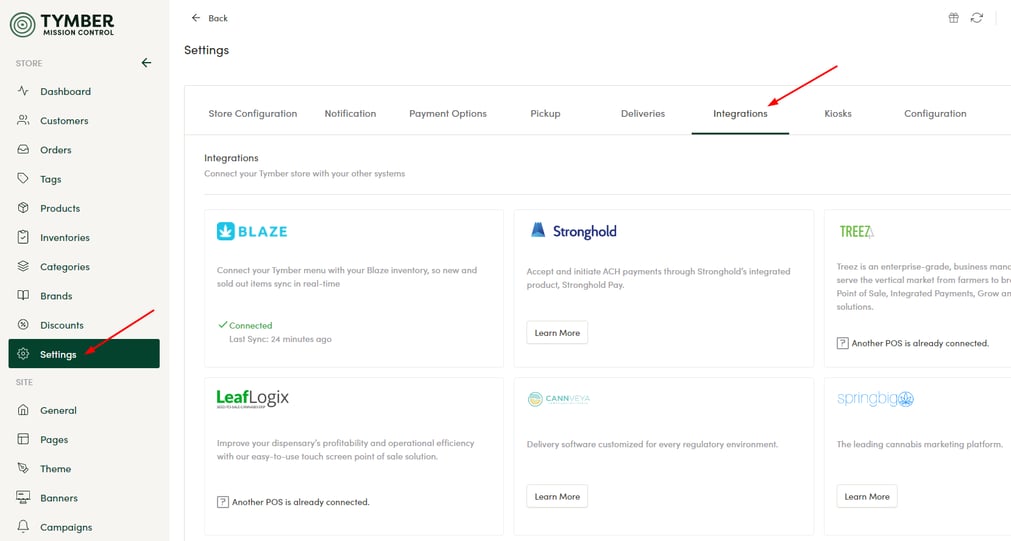Click the springbig logo
This screenshot has width=1011, height=541.
(875, 398)
